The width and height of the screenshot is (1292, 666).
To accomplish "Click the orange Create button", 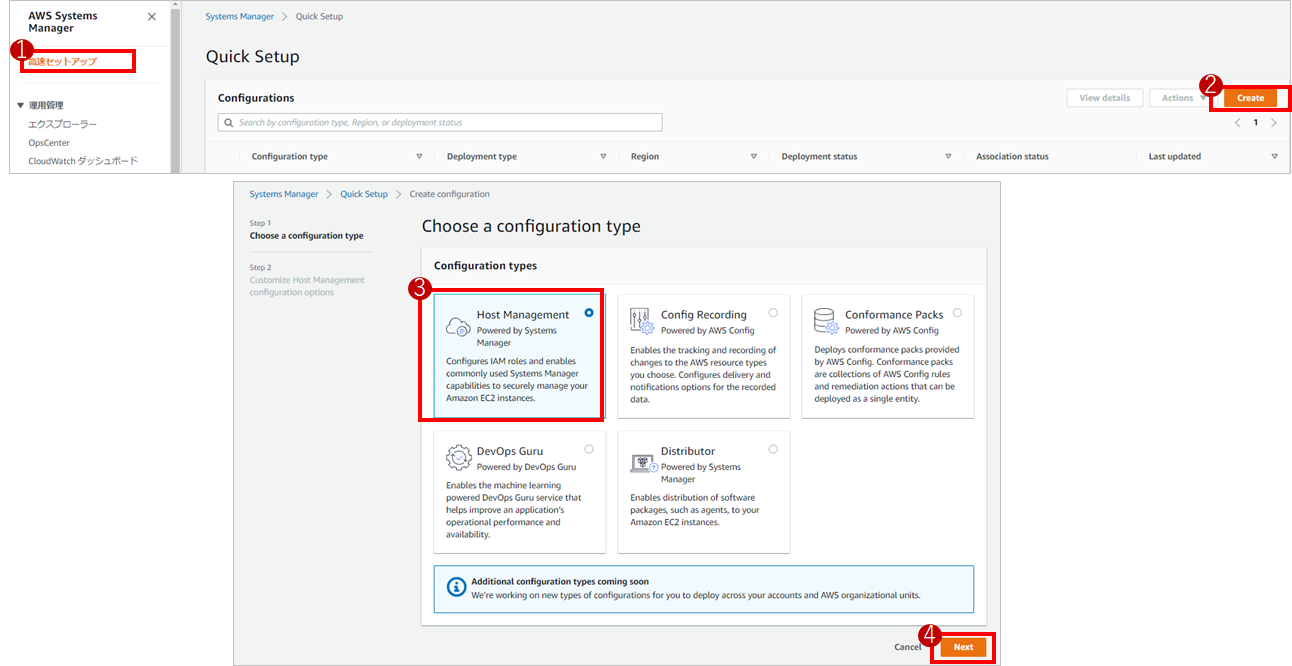I will [x=1250, y=98].
